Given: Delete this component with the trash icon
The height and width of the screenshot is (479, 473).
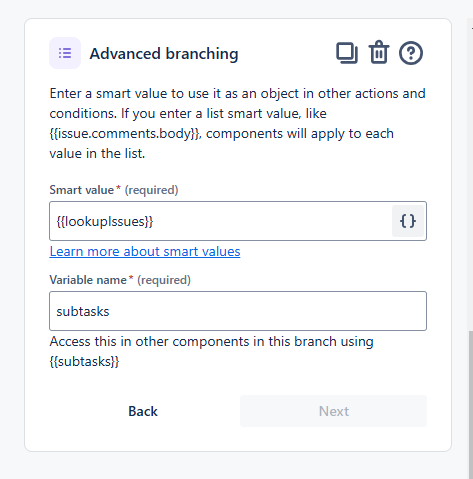Looking at the screenshot, I should (379, 52).
